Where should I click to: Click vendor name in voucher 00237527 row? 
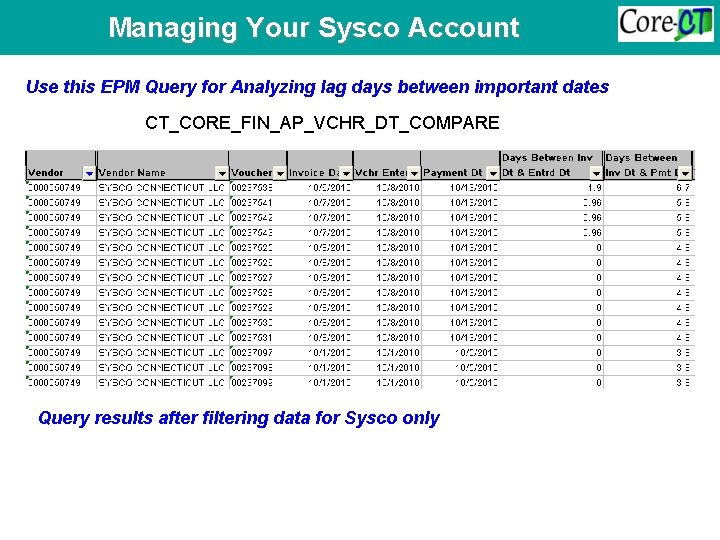161,278
